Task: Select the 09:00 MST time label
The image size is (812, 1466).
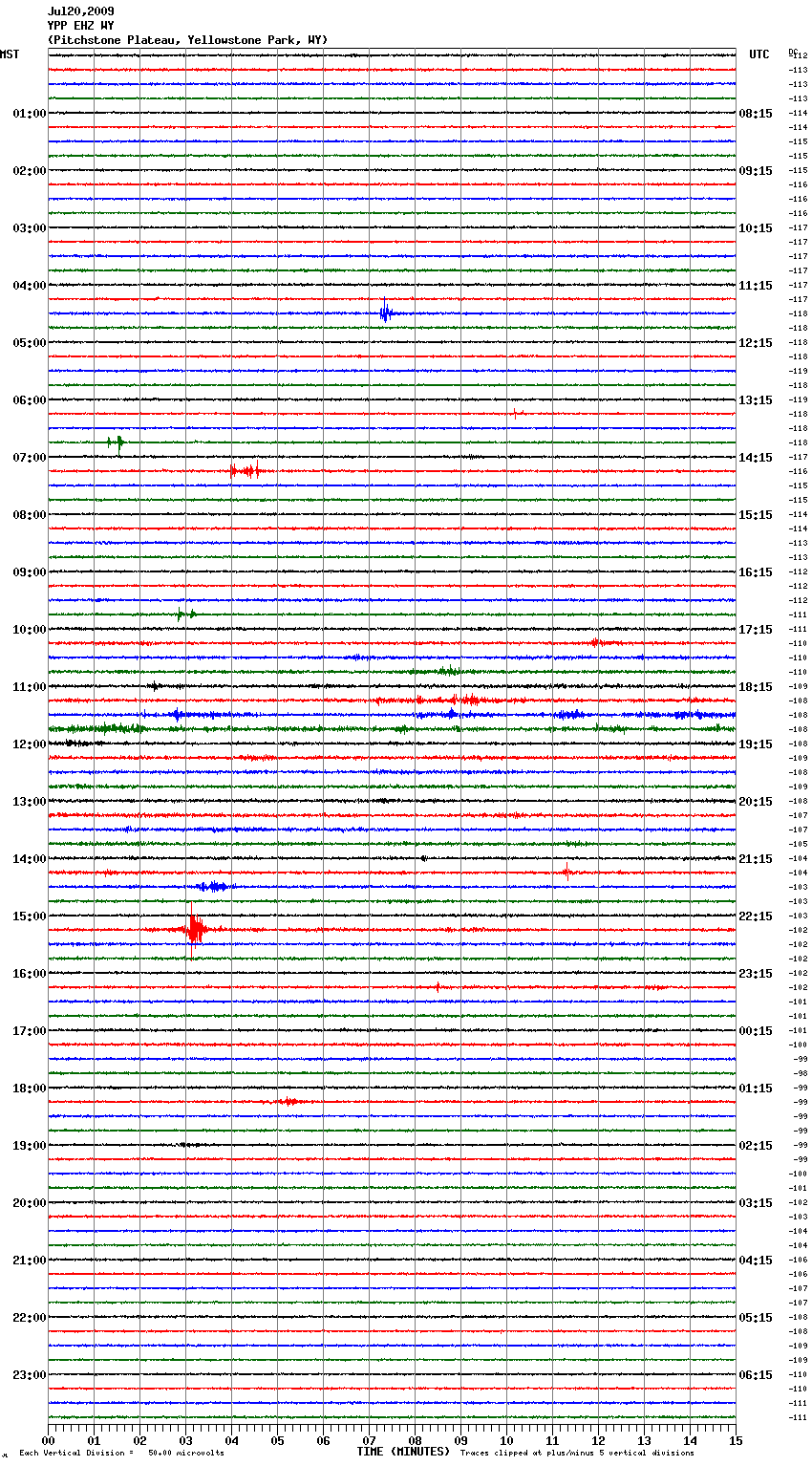Action: [x=29, y=572]
